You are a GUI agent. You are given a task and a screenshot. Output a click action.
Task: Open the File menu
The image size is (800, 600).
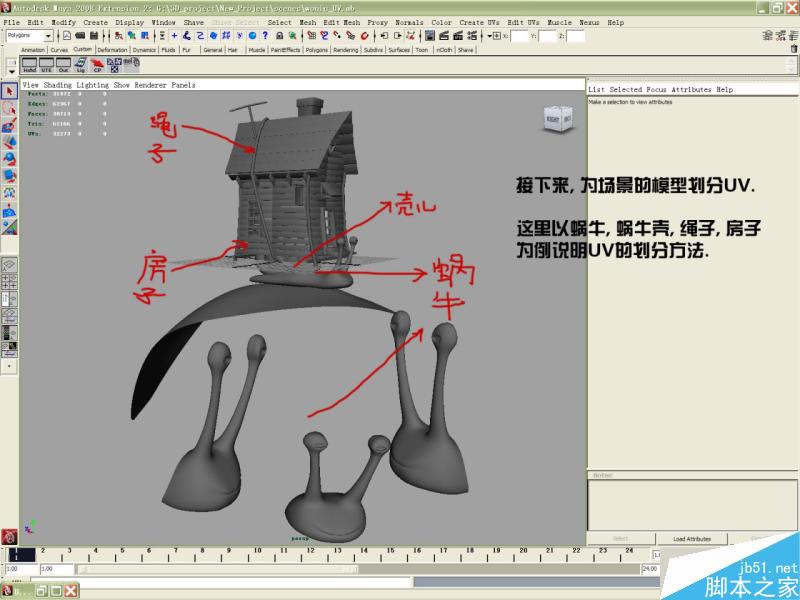[12, 22]
